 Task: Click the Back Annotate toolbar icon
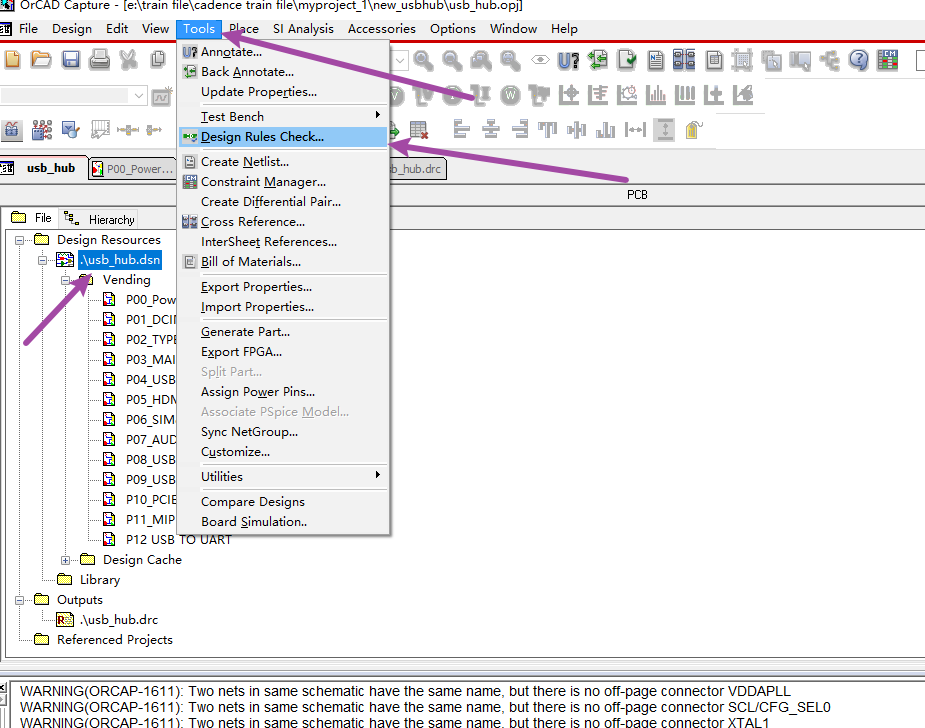tap(598, 60)
